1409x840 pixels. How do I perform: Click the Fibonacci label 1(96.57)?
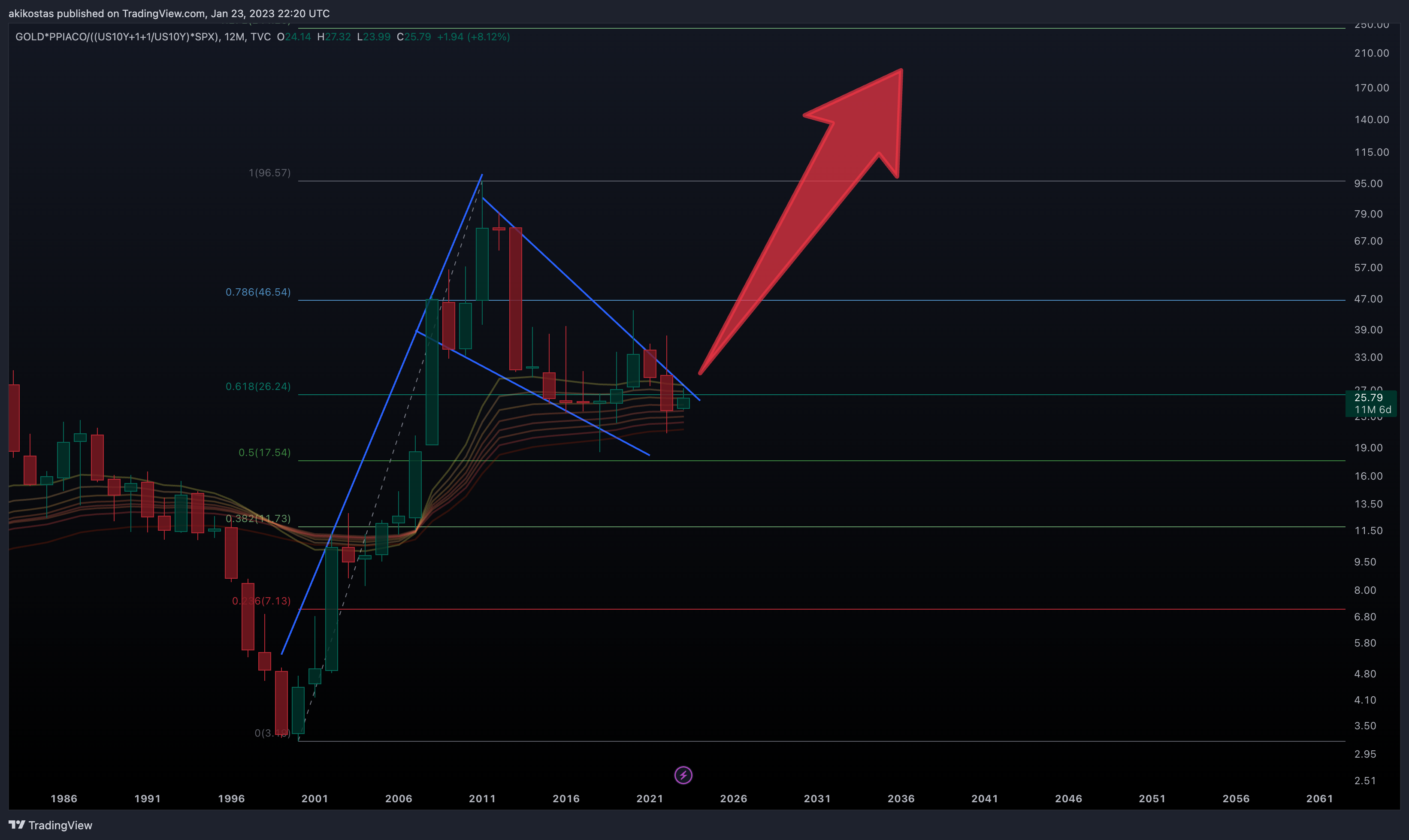click(269, 172)
